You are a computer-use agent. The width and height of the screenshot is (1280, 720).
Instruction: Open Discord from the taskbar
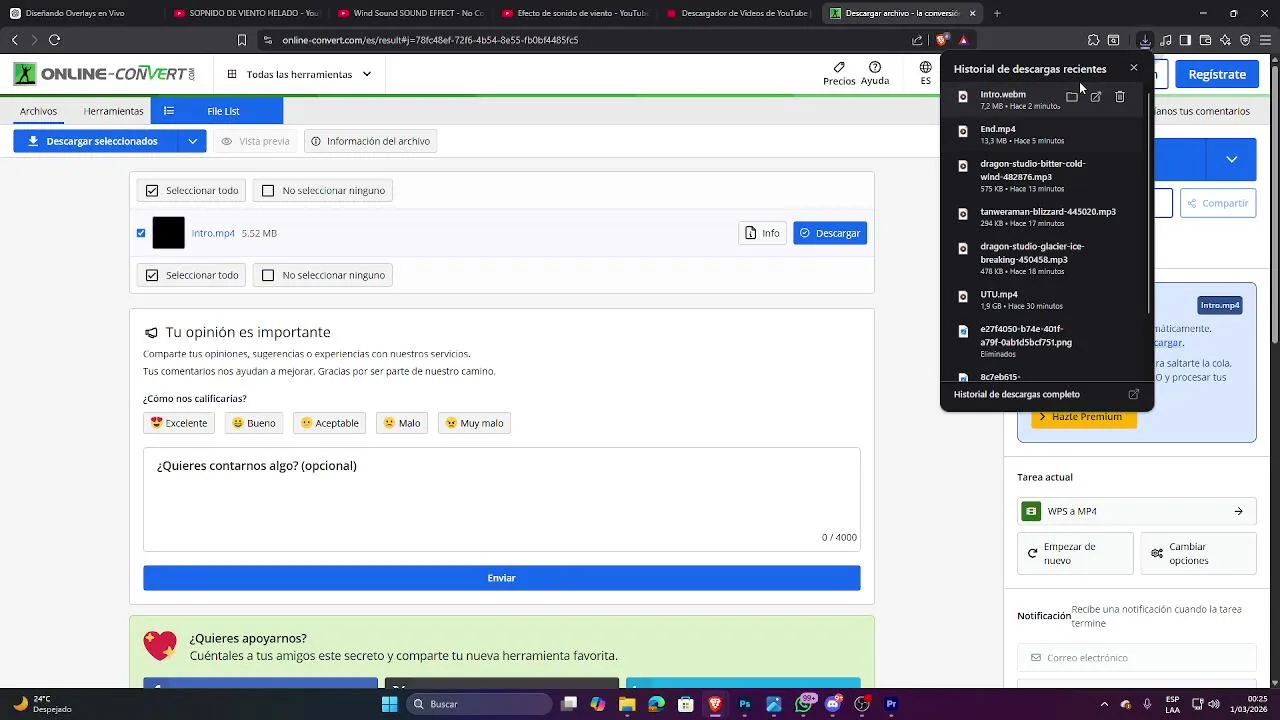832,704
